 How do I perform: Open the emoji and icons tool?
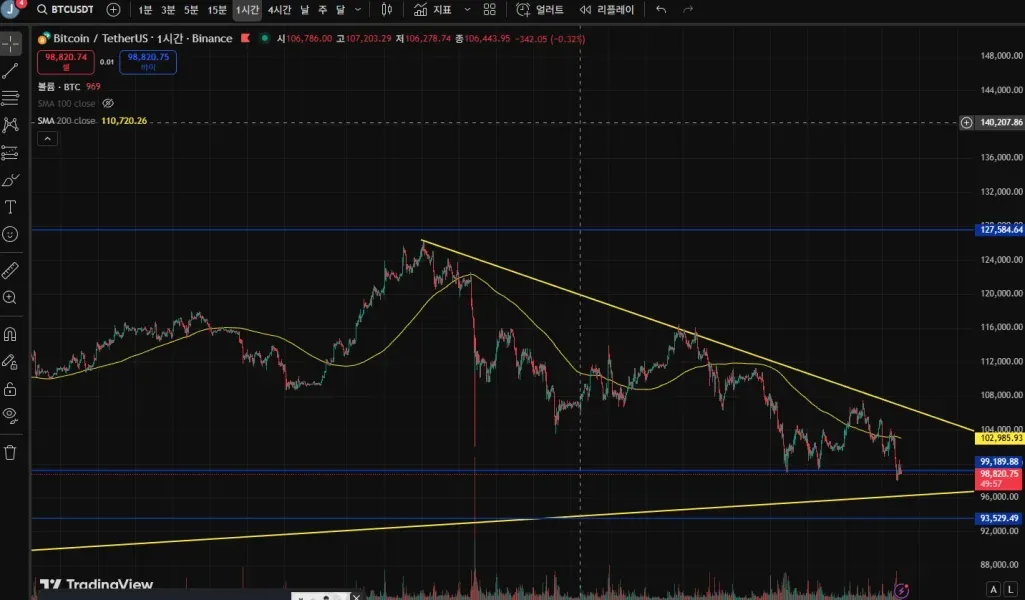10,234
